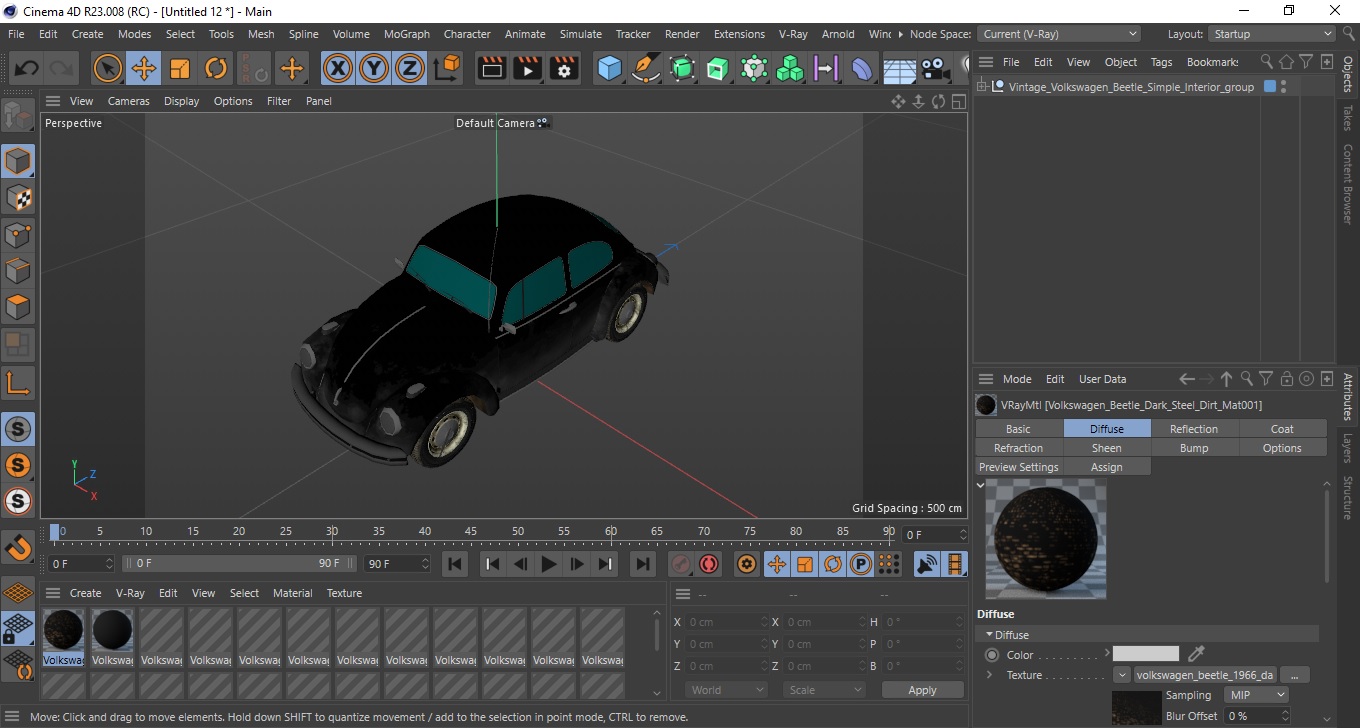The height and width of the screenshot is (728, 1360).
Task: Click the Assign button
Action: pyautogui.click(x=1106, y=467)
